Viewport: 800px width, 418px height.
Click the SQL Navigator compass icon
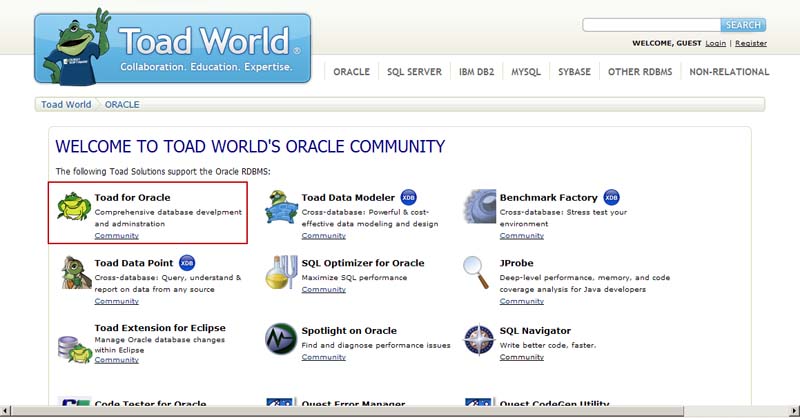[480, 339]
